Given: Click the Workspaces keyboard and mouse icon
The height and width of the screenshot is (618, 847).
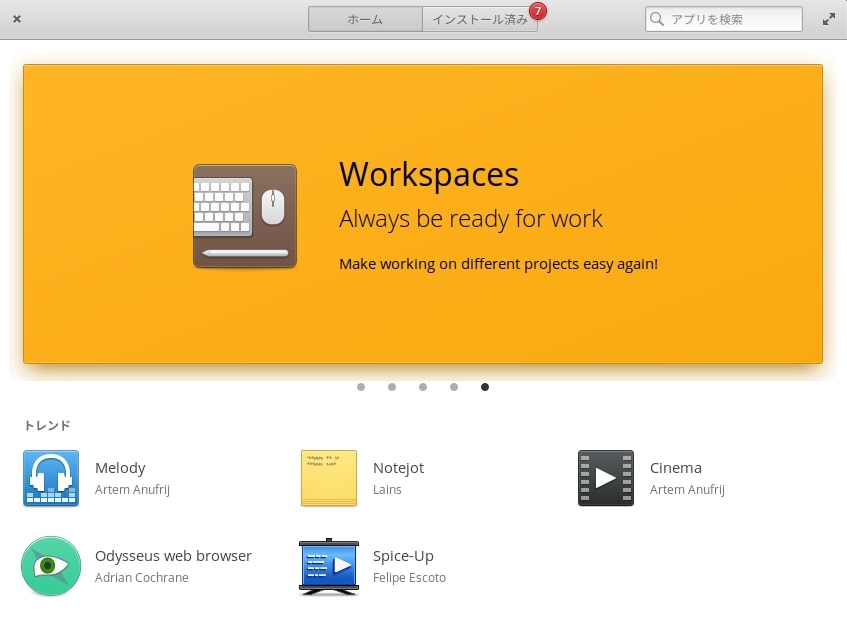Looking at the screenshot, I should tap(245, 216).
